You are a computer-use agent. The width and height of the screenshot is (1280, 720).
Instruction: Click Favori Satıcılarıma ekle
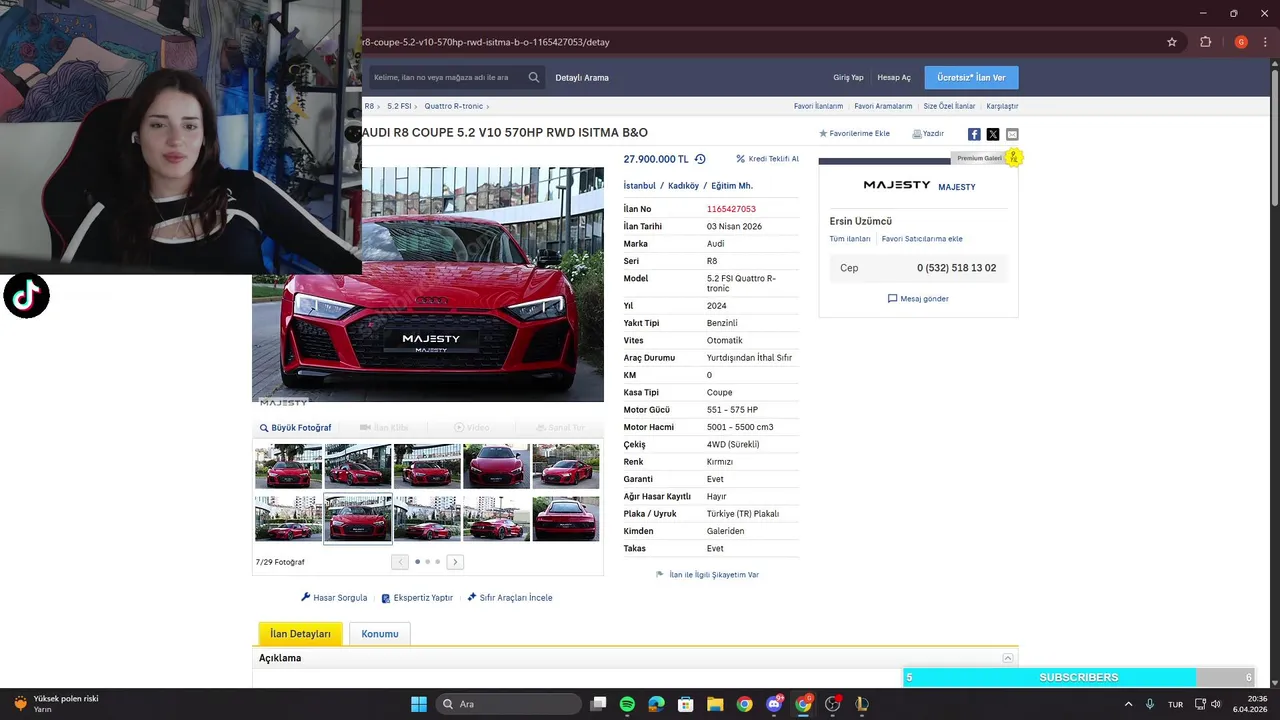coord(922,239)
